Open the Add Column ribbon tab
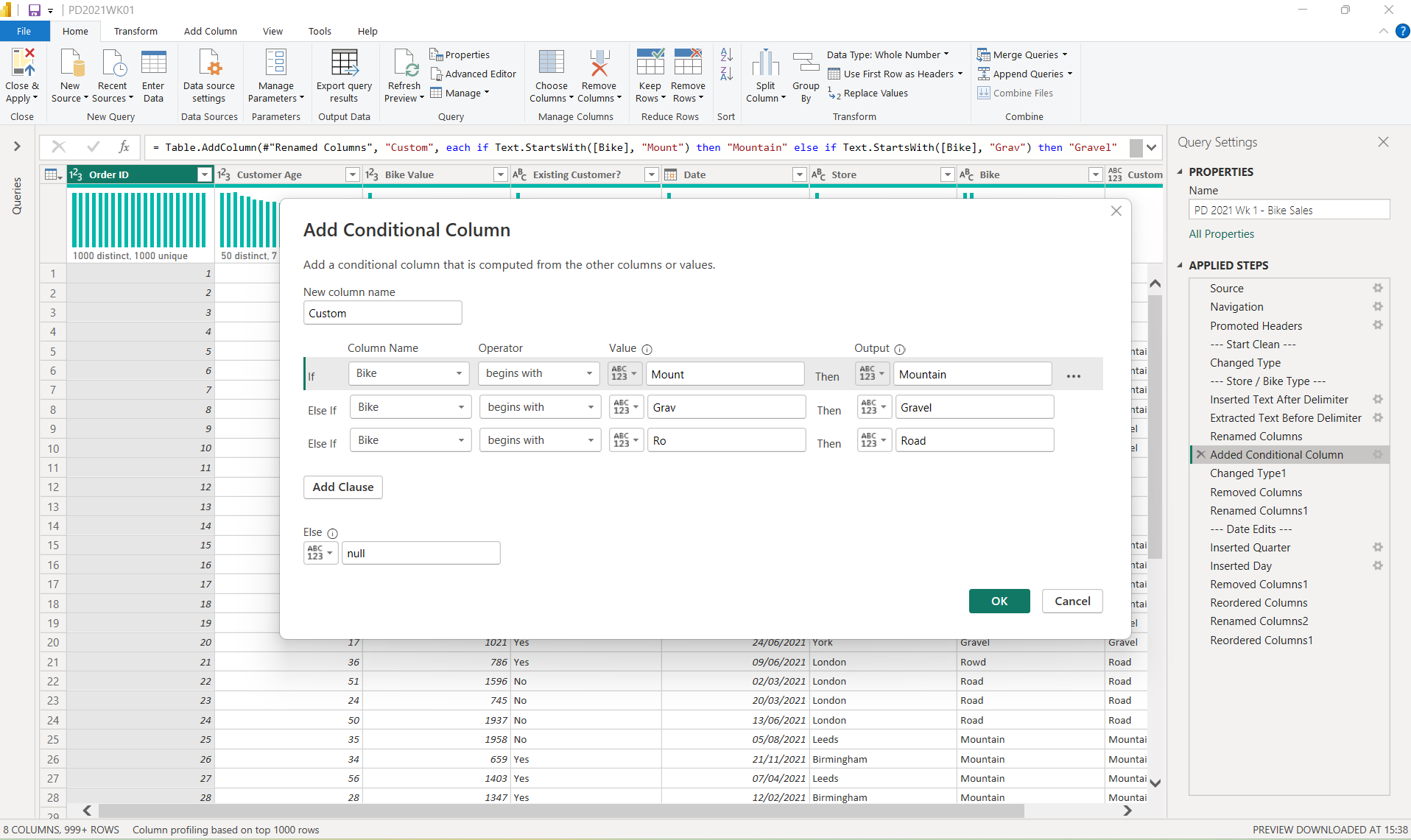This screenshot has width=1411, height=840. coord(210,31)
